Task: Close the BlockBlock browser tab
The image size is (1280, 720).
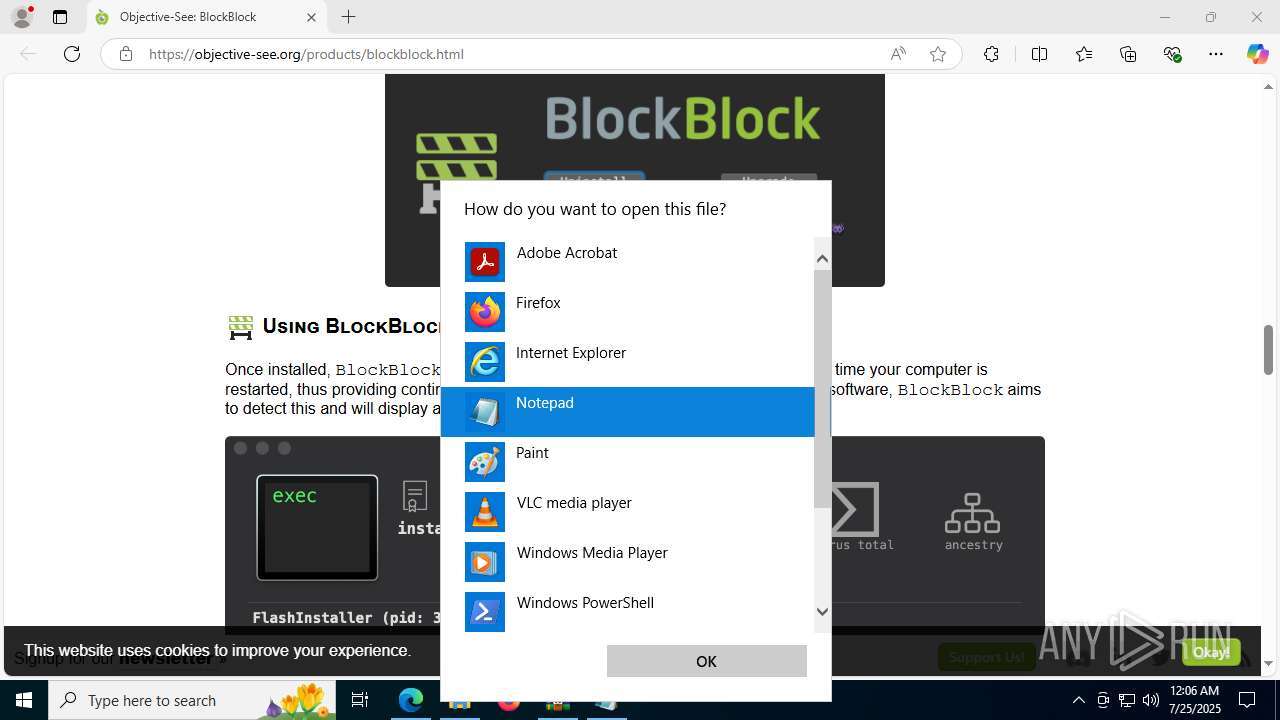Action: pos(311,17)
